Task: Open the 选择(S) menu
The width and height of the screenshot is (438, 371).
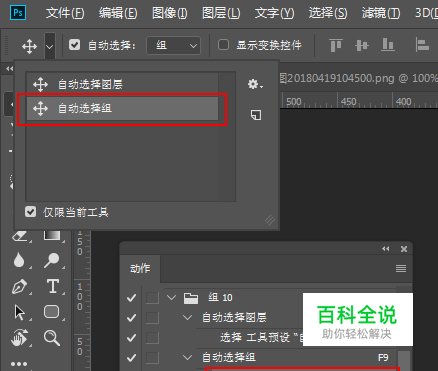Action: coord(328,13)
